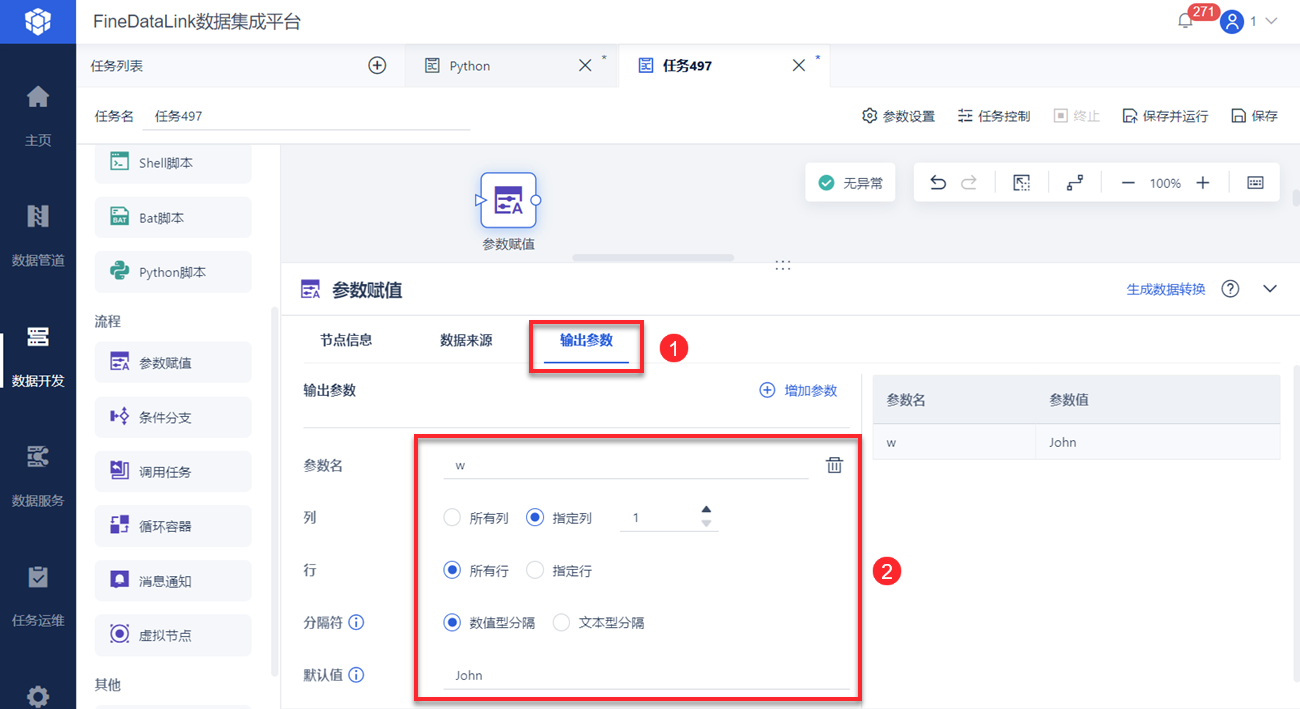Screen dimensions: 1300x709
Task: Undo last canvas action
Action: [x=938, y=183]
